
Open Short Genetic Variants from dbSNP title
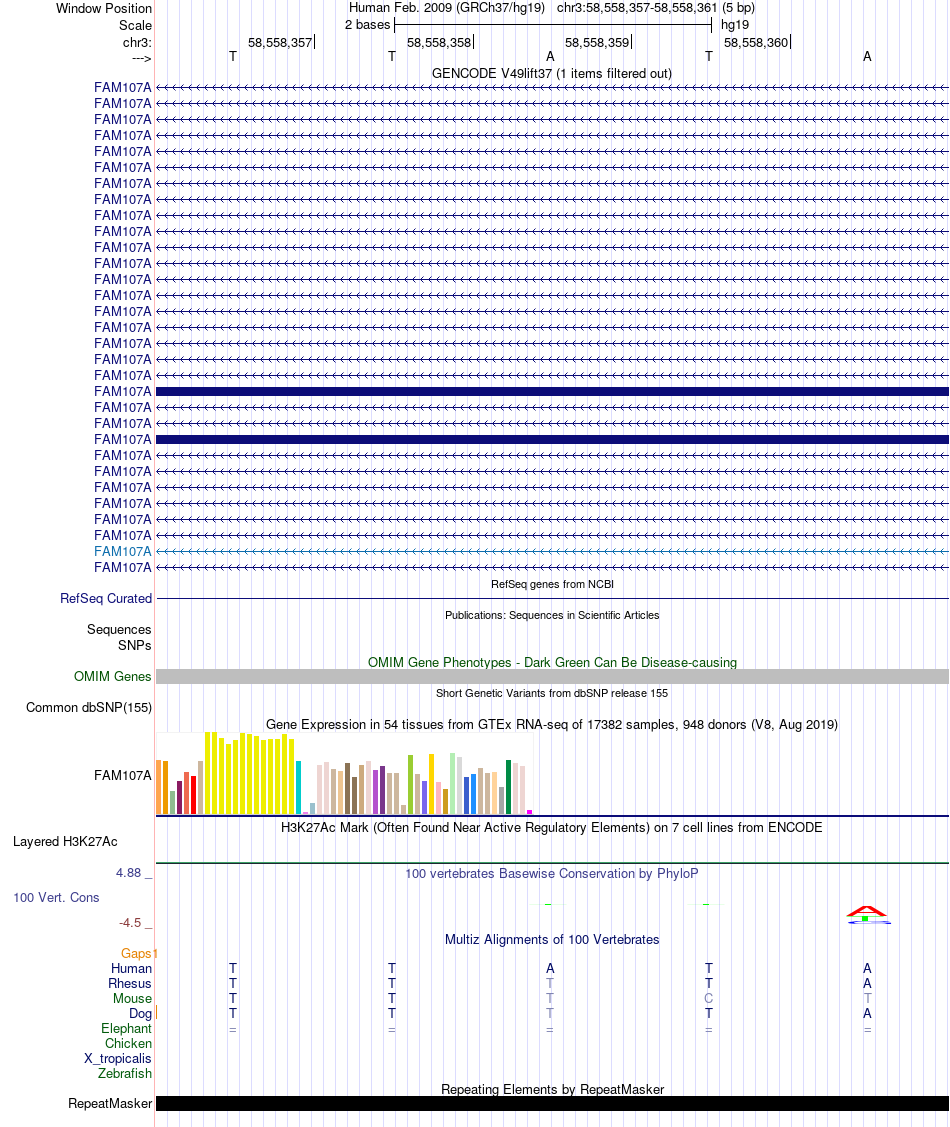552,693
